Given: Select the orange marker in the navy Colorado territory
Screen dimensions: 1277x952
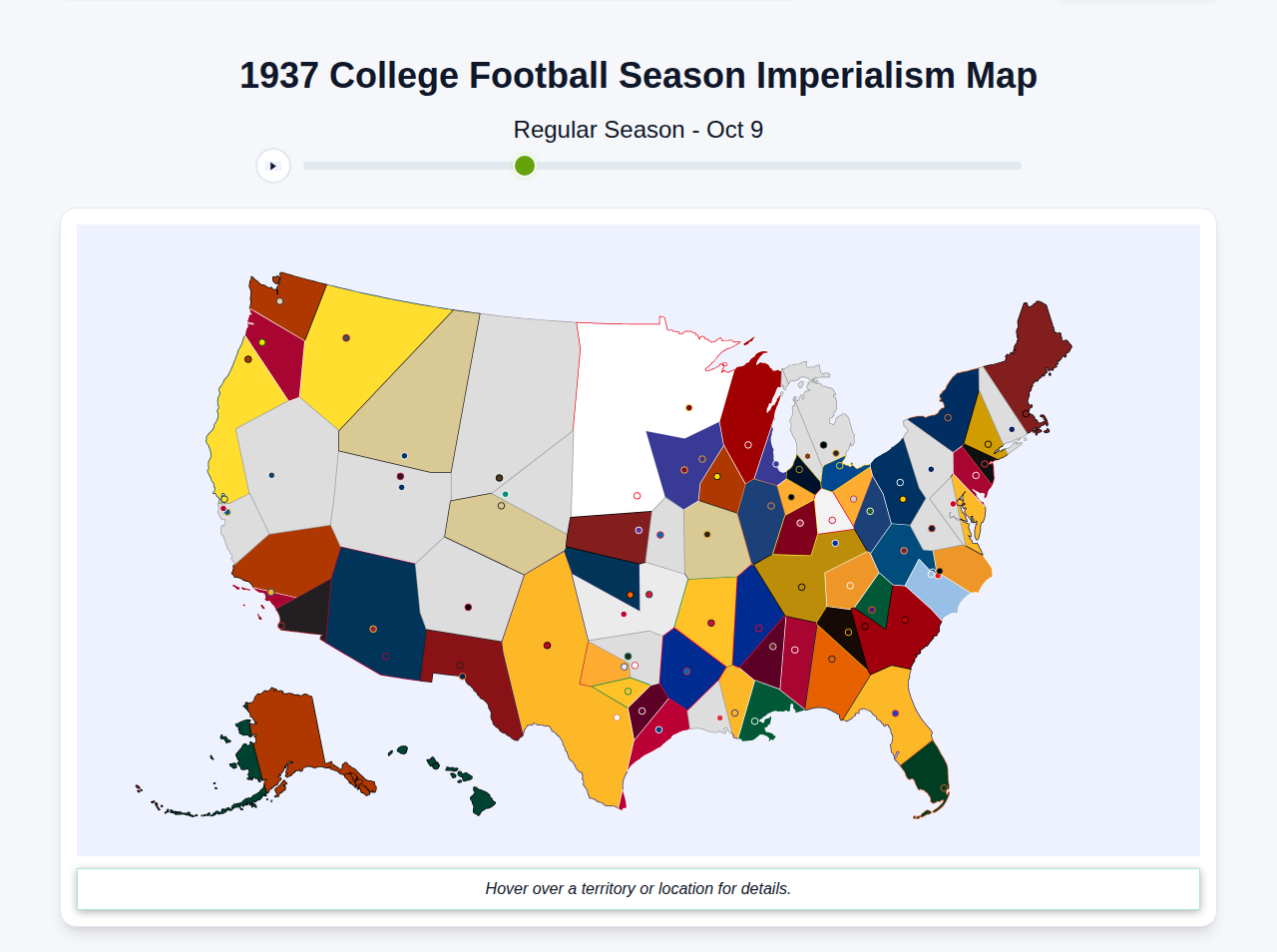Looking at the screenshot, I should tap(630, 595).
